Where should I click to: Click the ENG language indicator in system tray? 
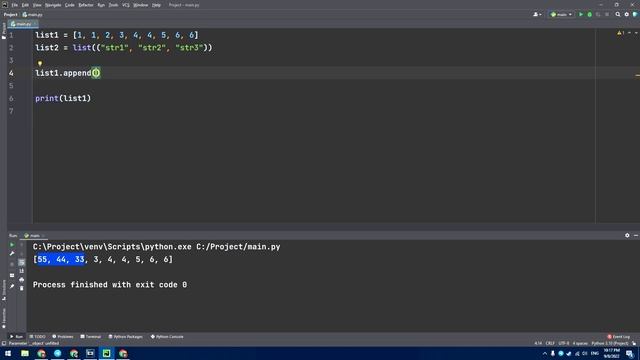[595, 353]
